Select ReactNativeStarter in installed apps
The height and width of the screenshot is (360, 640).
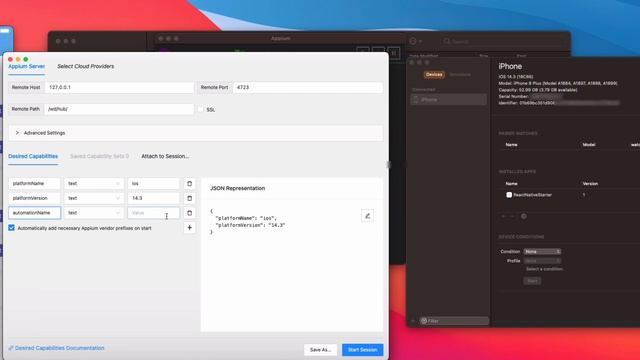[532, 195]
